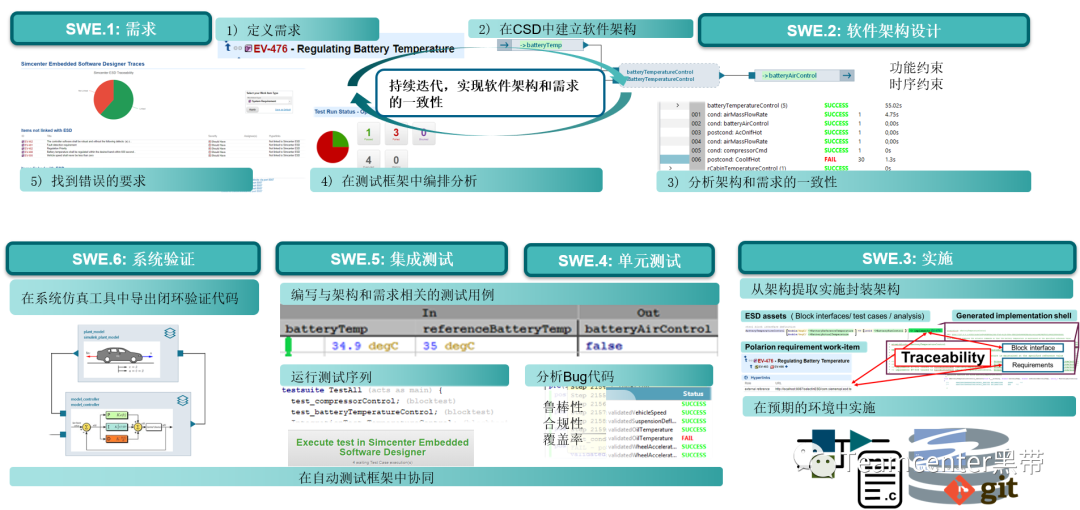Click the SWE.1 banner
The height and width of the screenshot is (510, 1080).
(x=111, y=29)
